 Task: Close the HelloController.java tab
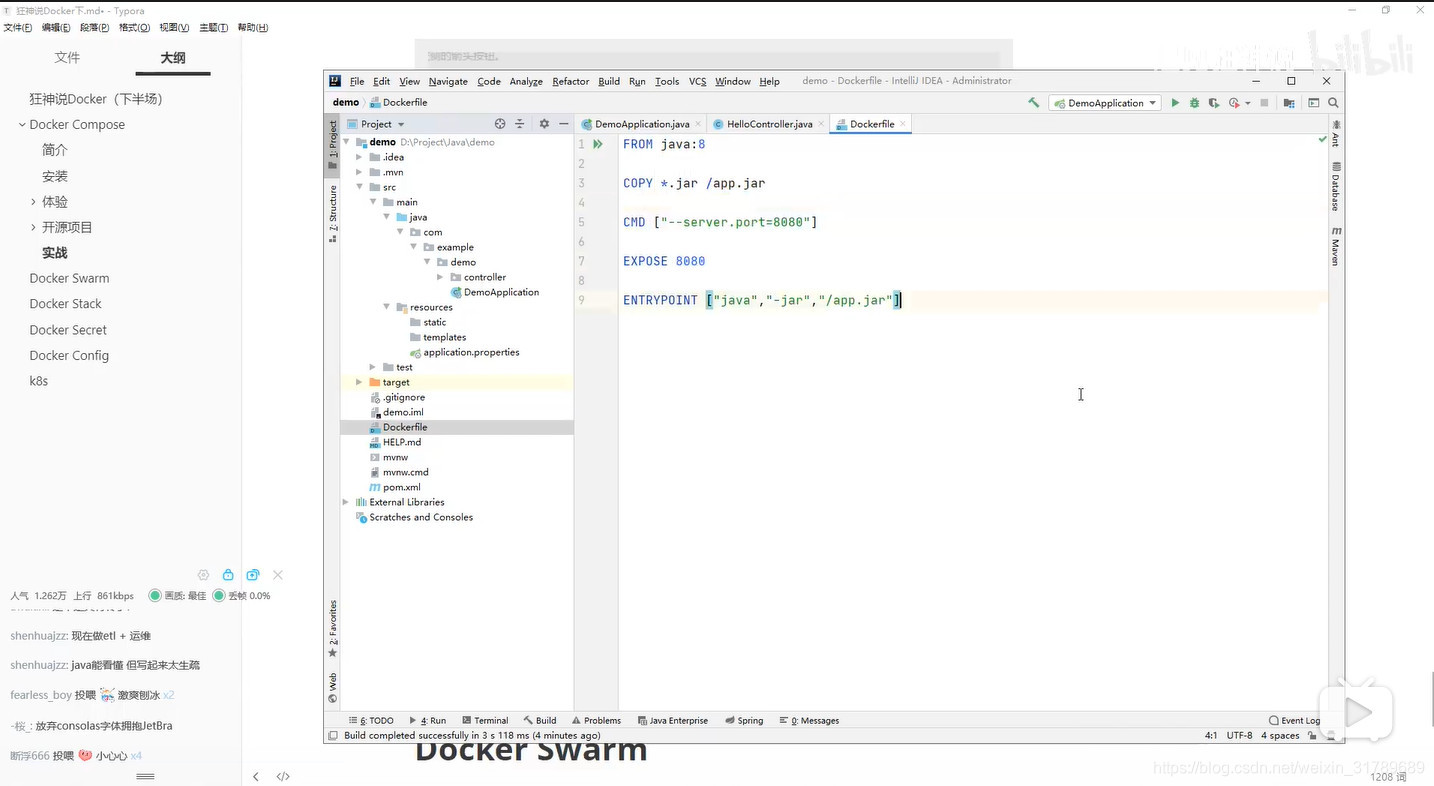(821, 124)
